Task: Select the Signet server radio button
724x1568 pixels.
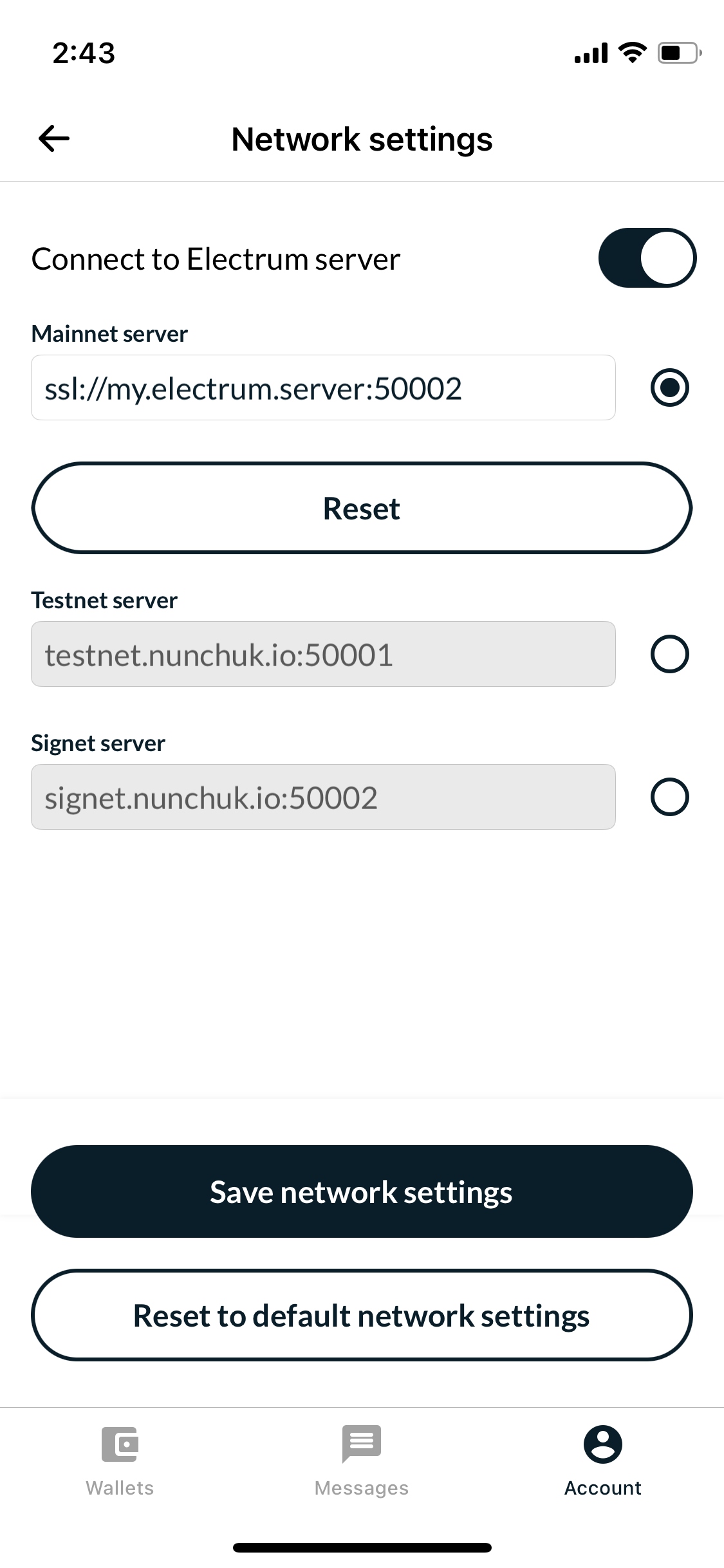Action: tap(669, 798)
